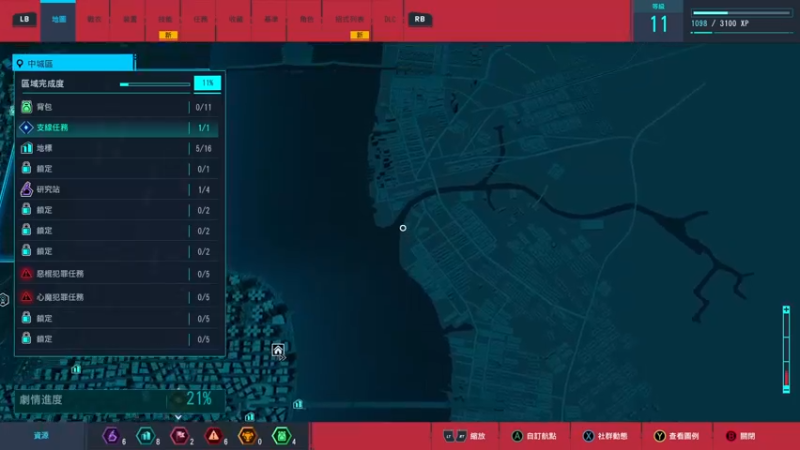Click the orange challenge token icon

pos(247,436)
